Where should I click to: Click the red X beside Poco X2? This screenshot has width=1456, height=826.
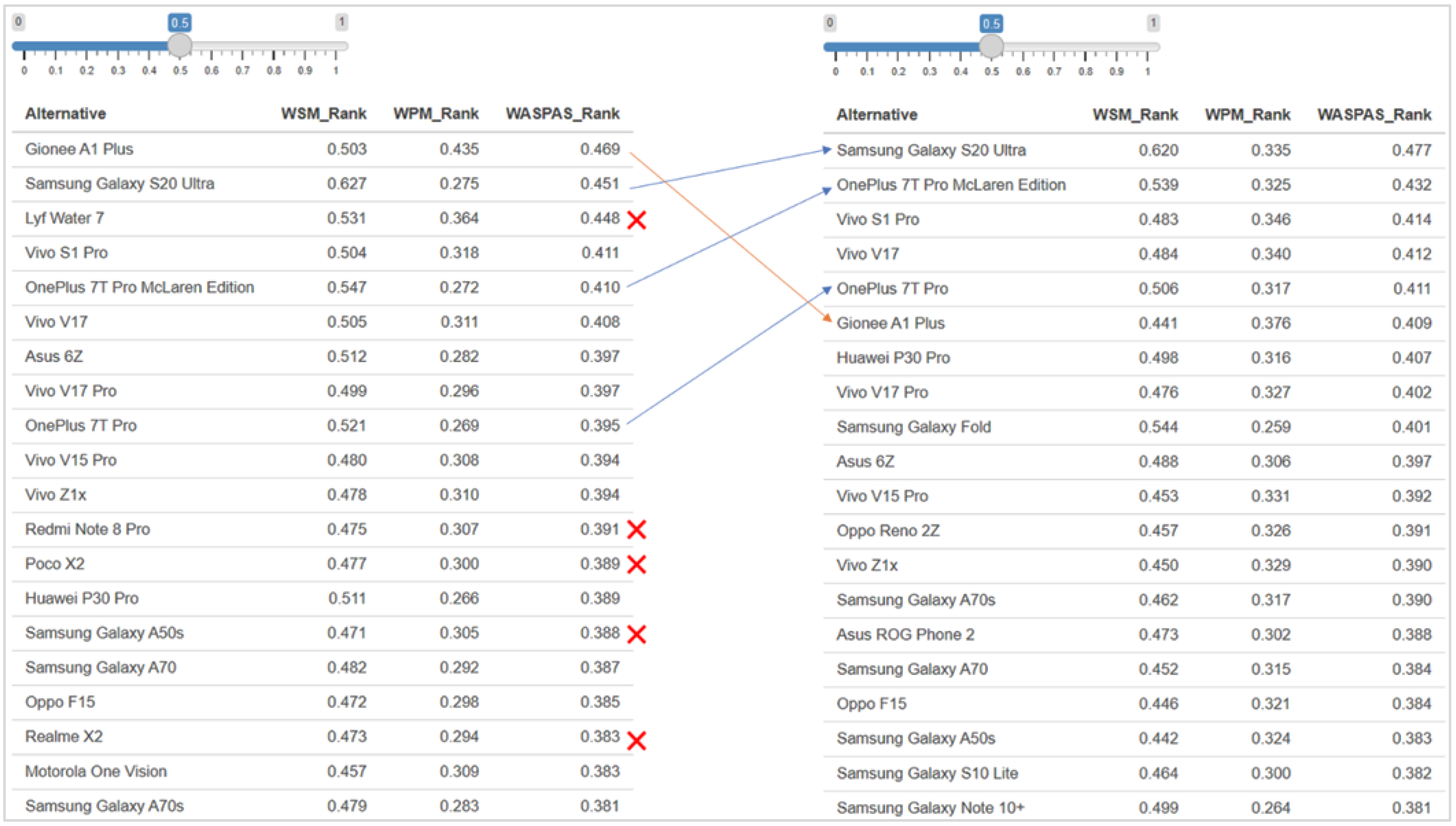(x=636, y=564)
